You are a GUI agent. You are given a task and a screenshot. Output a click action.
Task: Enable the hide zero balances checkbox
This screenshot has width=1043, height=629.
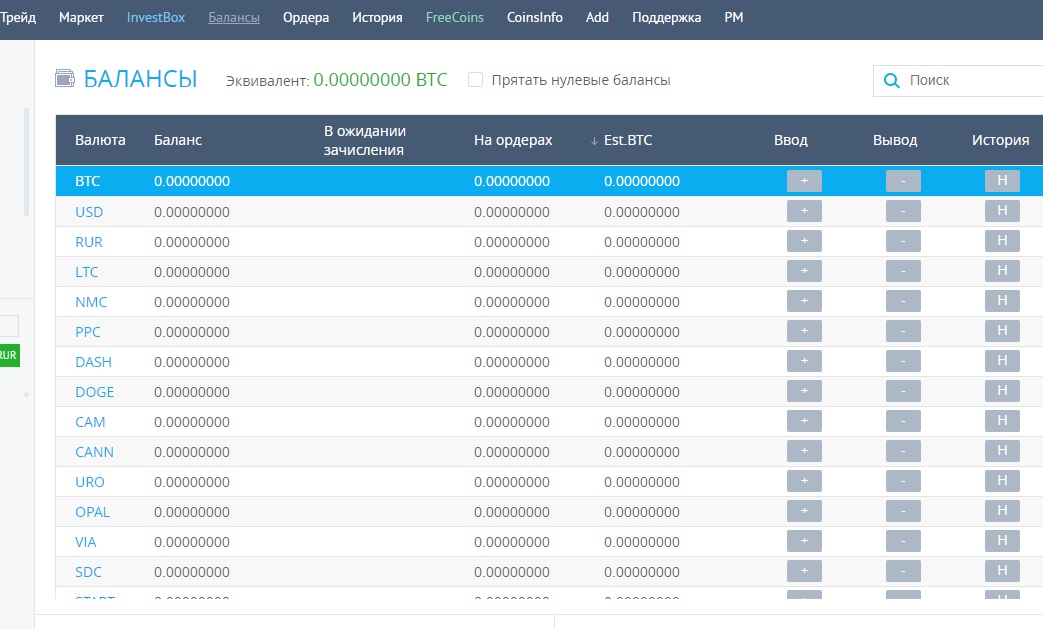476,80
